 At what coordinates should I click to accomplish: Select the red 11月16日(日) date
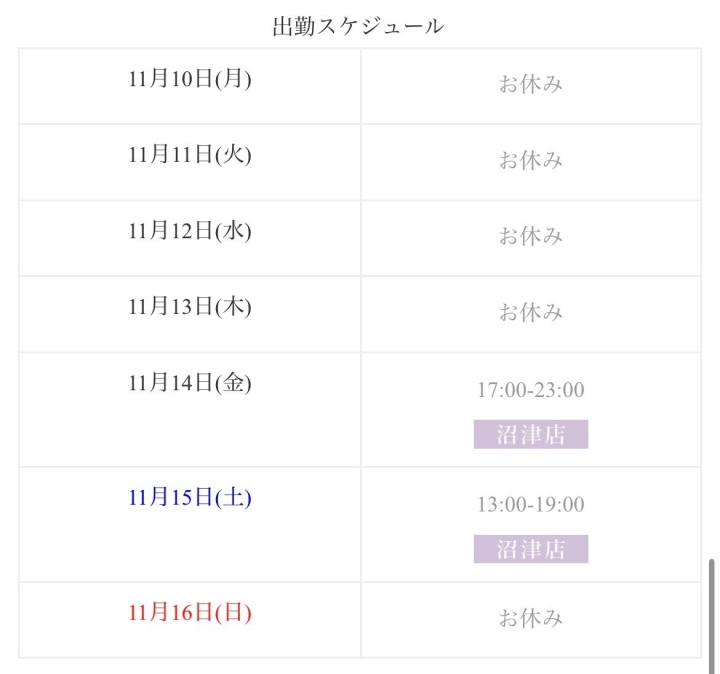pyautogui.click(x=190, y=613)
